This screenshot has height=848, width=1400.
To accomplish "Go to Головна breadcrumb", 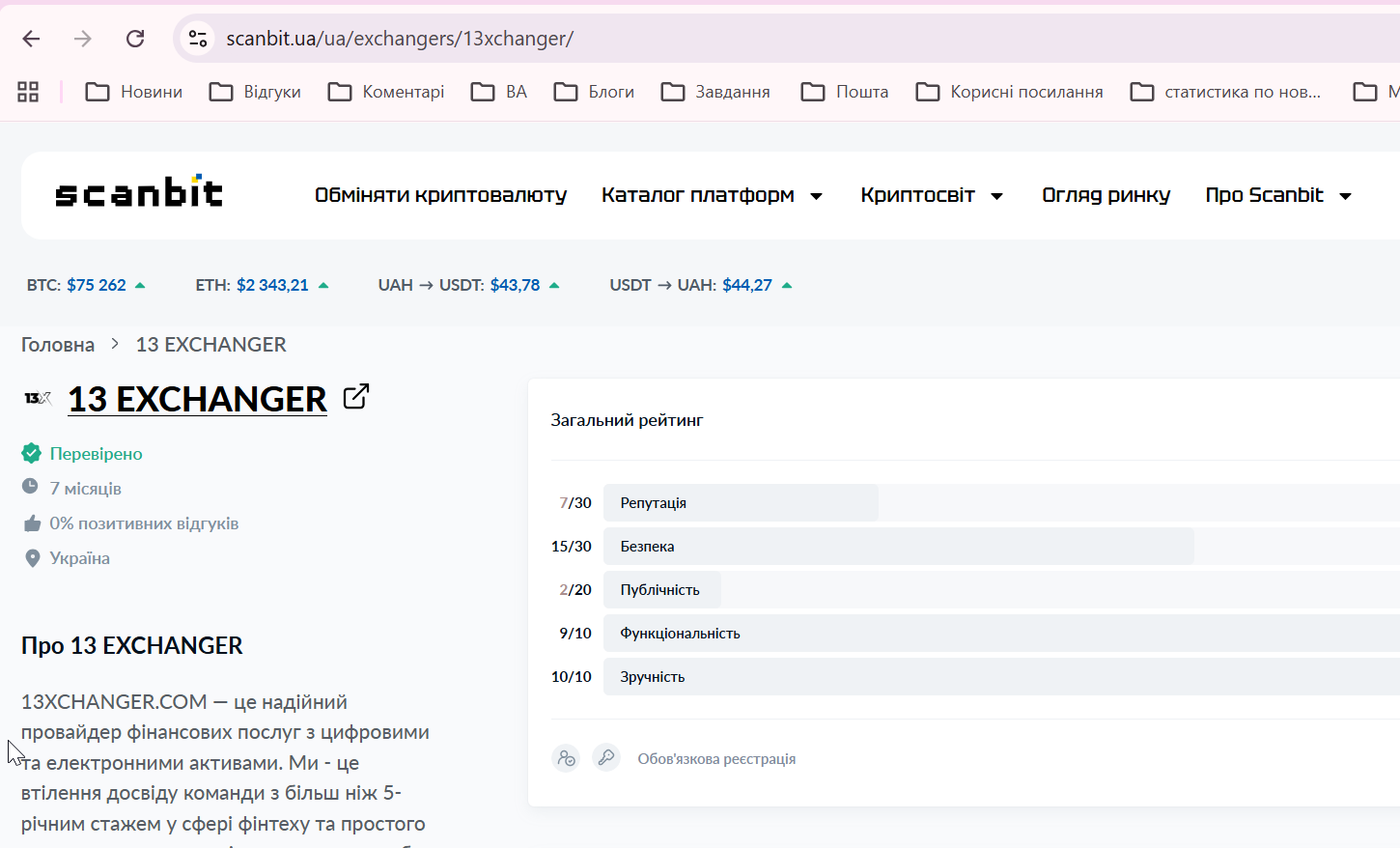I will pos(58,345).
